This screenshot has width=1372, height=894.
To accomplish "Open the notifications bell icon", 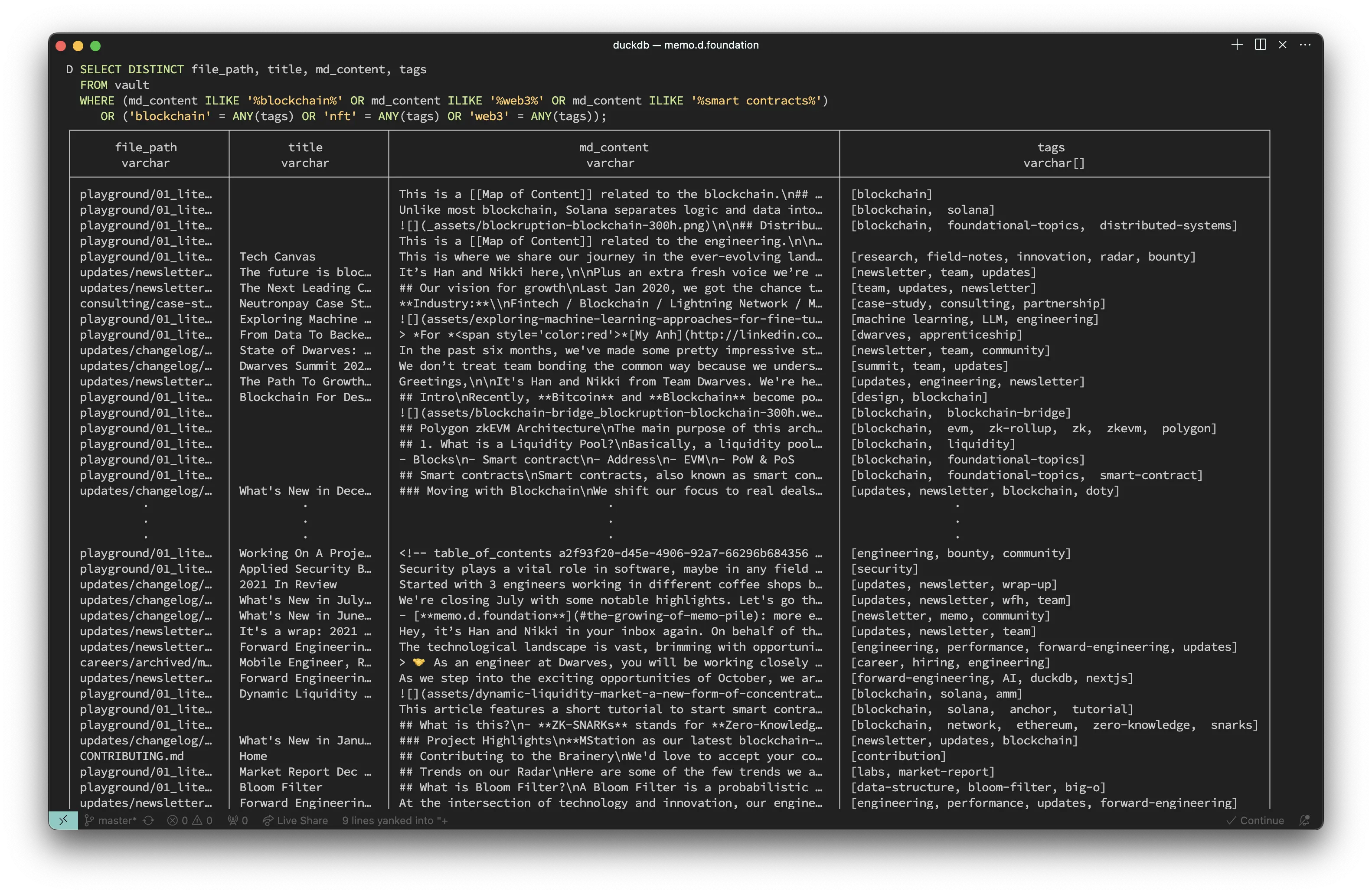I will [1304, 820].
